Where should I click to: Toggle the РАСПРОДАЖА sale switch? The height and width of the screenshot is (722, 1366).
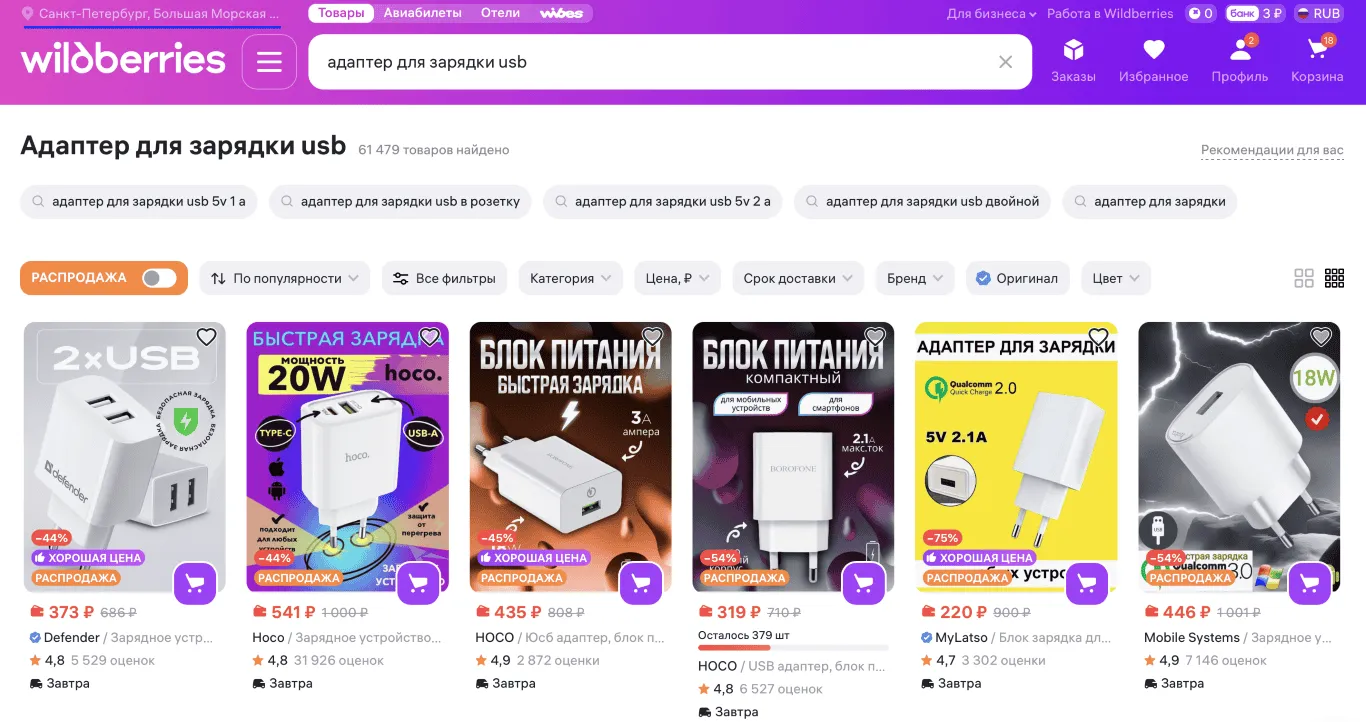click(159, 278)
